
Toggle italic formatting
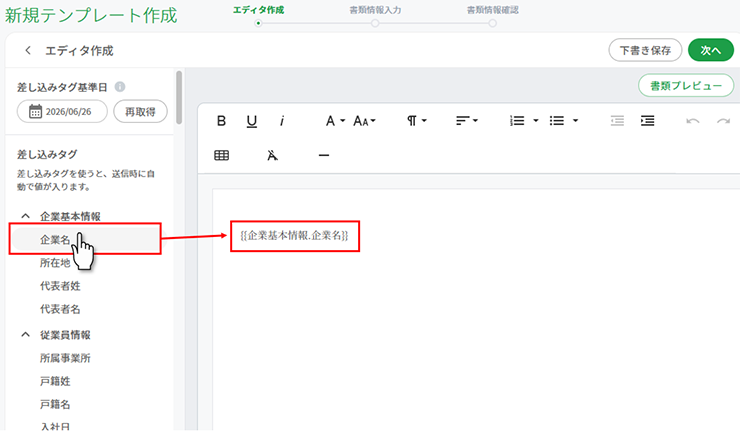[x=282, y=121]
